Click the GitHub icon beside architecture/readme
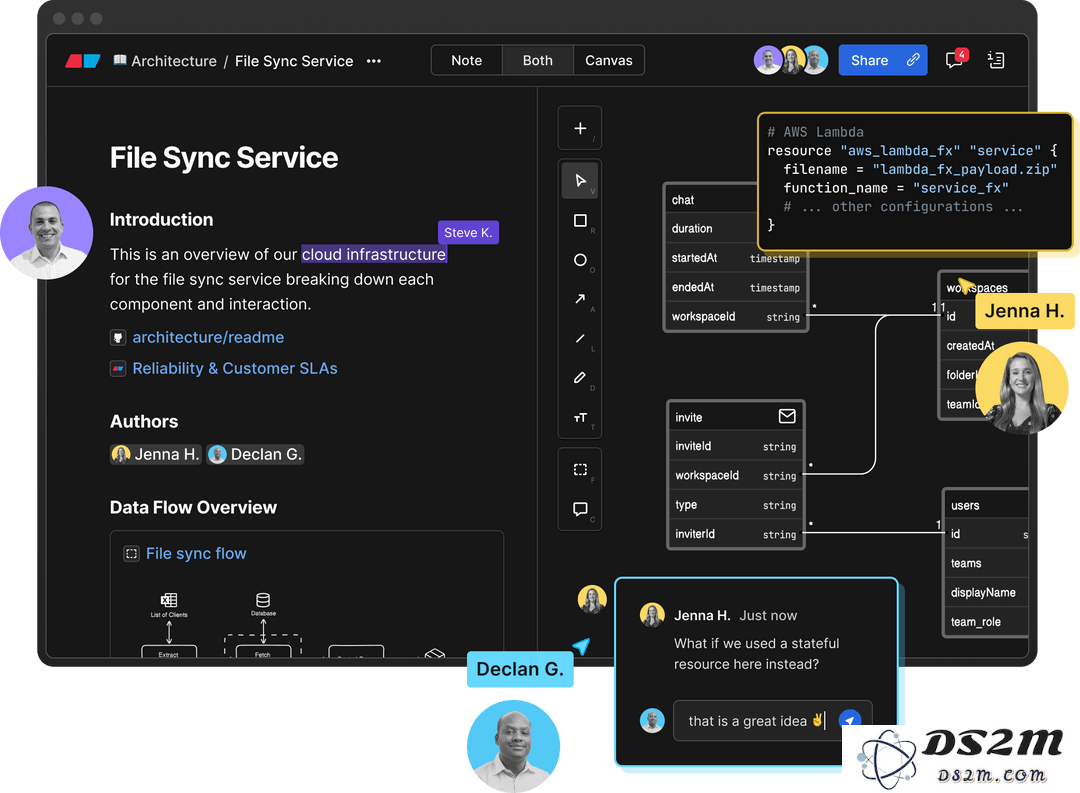 point(118,338)
